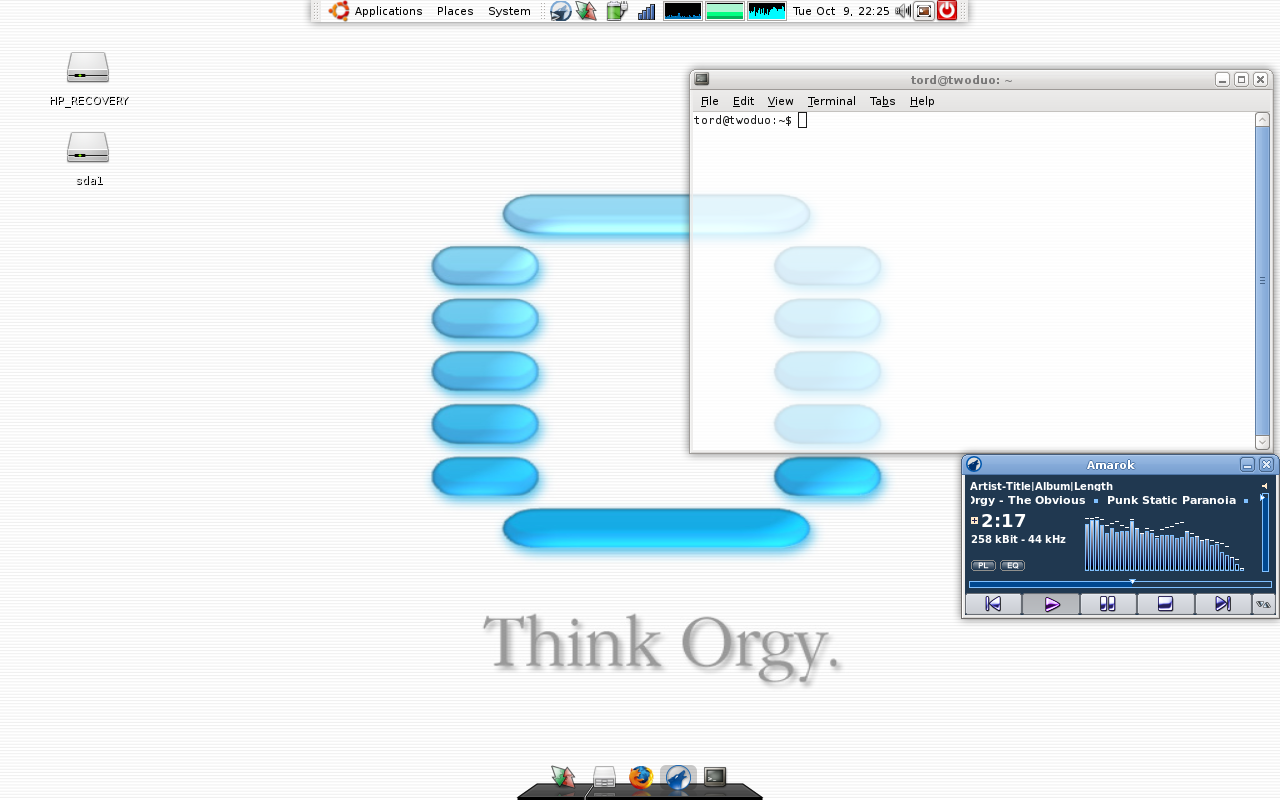The height and width of the screenshot is (800, 1280).
Task: Click the terminal scrollbar down arrow
Action: 1262,442
